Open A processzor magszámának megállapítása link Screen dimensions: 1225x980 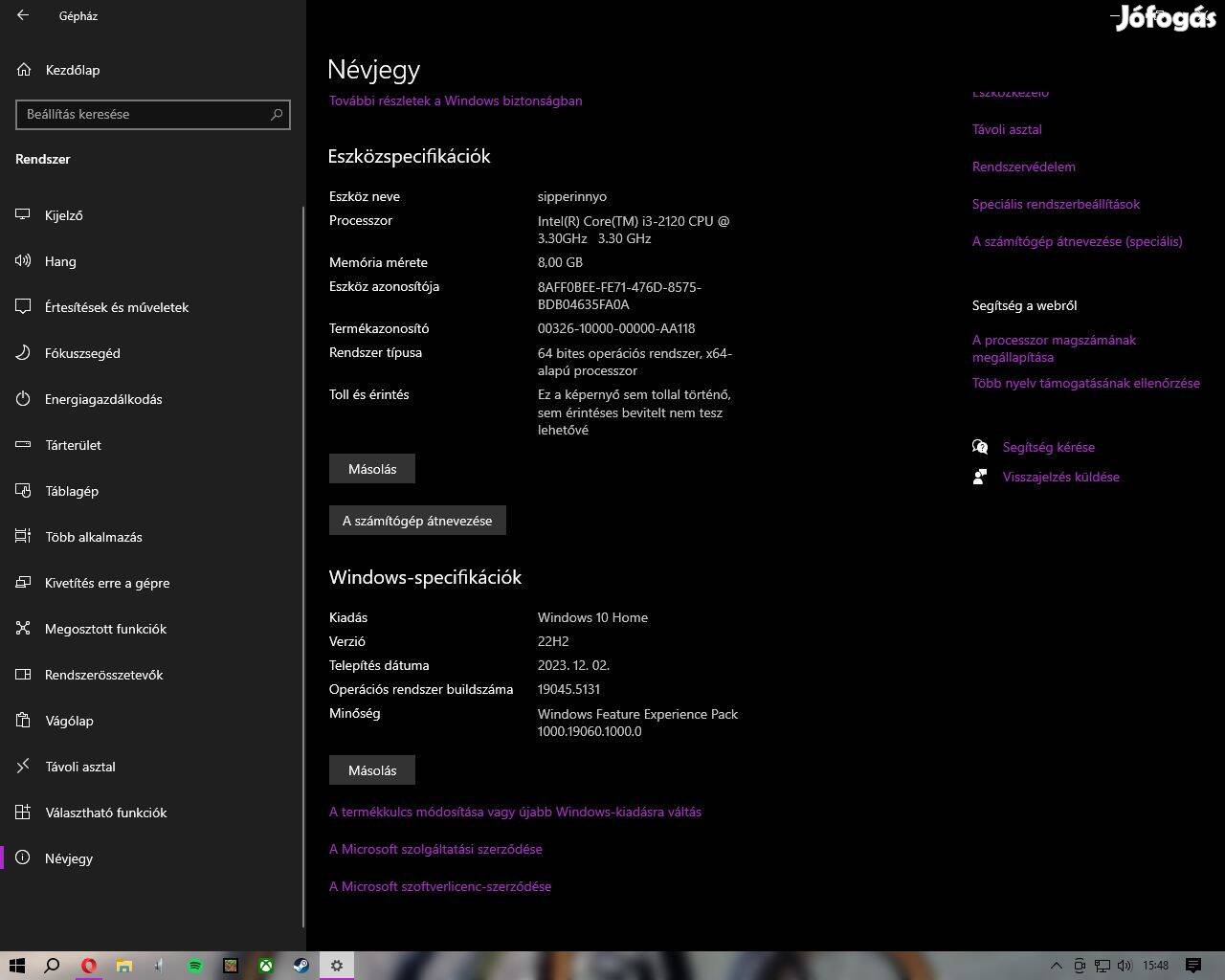(x=1055, y=348)
